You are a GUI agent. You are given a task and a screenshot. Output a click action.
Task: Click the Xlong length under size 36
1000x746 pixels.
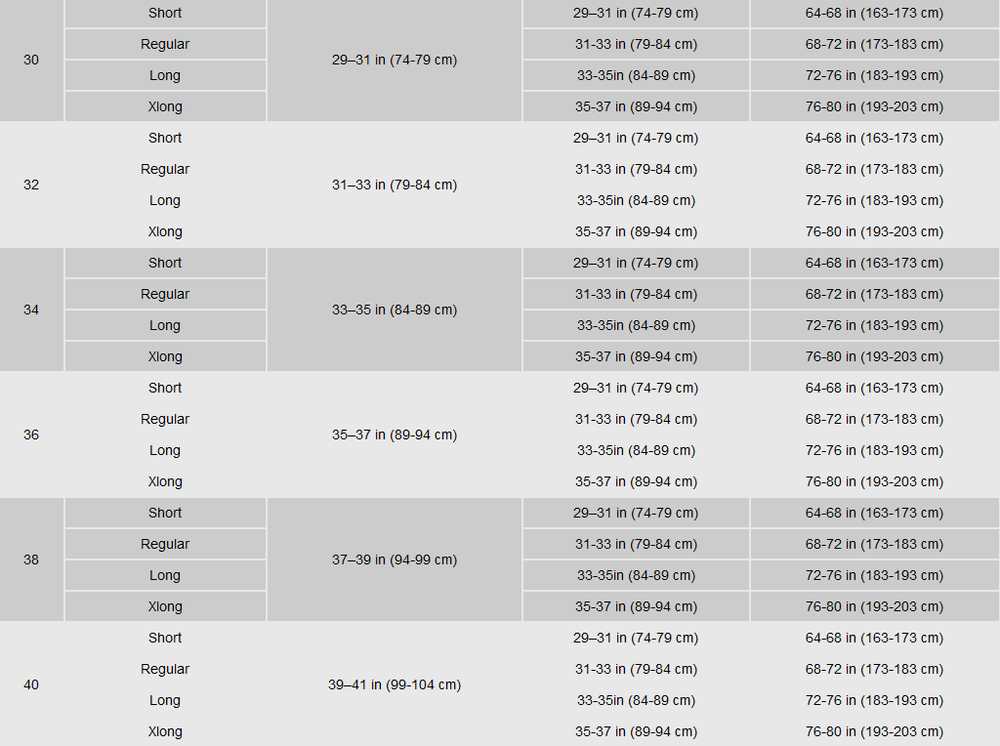point(165,481)
